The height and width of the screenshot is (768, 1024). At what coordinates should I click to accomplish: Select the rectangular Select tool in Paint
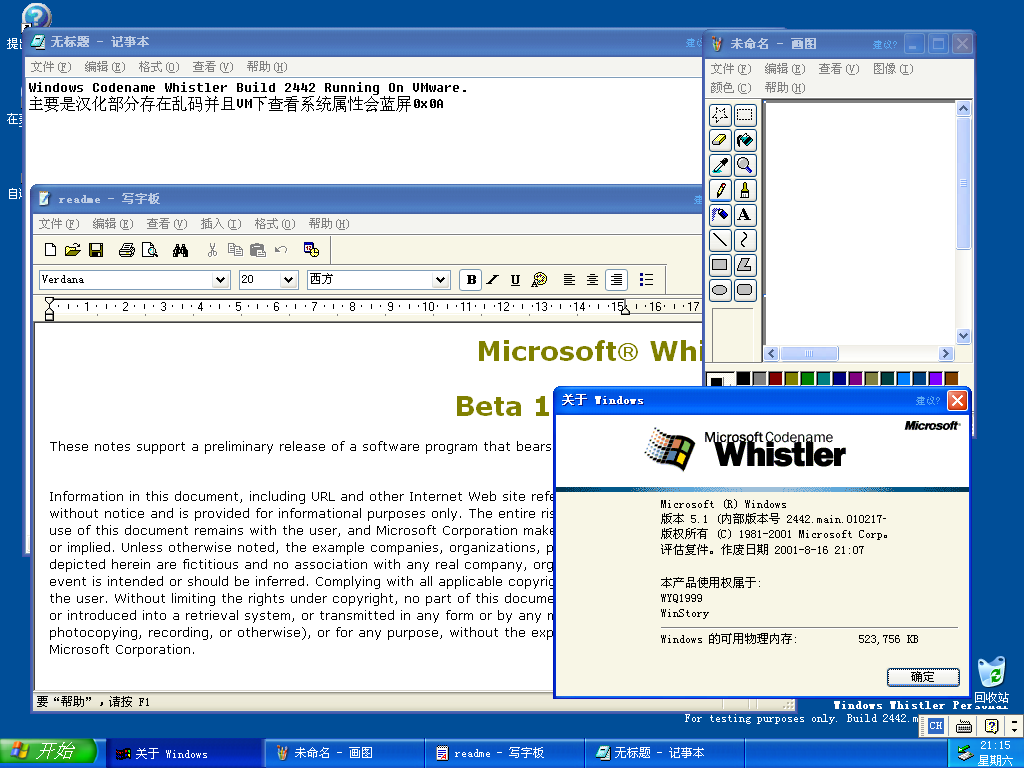[x=744, y=115]
